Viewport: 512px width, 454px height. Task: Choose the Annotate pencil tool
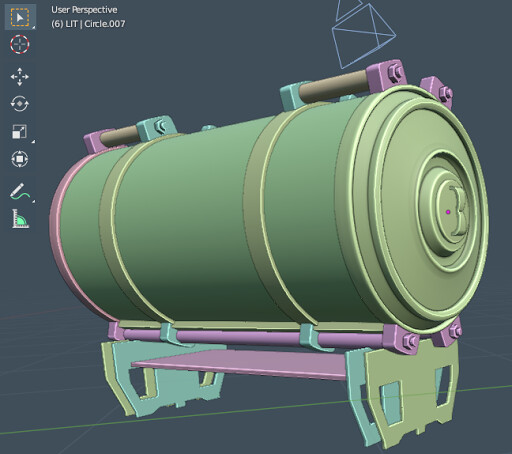[20, 191]
